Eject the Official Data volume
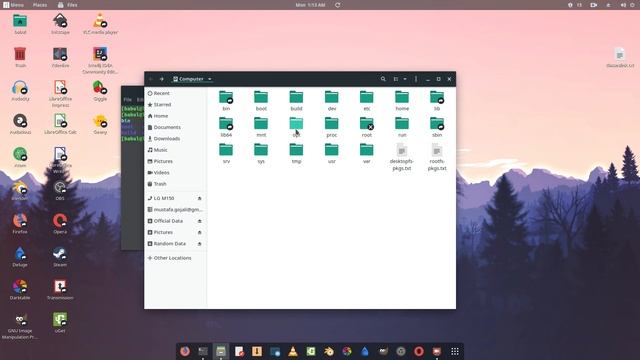The width and height of the screenshot is (640, 360). click(200, 221)
